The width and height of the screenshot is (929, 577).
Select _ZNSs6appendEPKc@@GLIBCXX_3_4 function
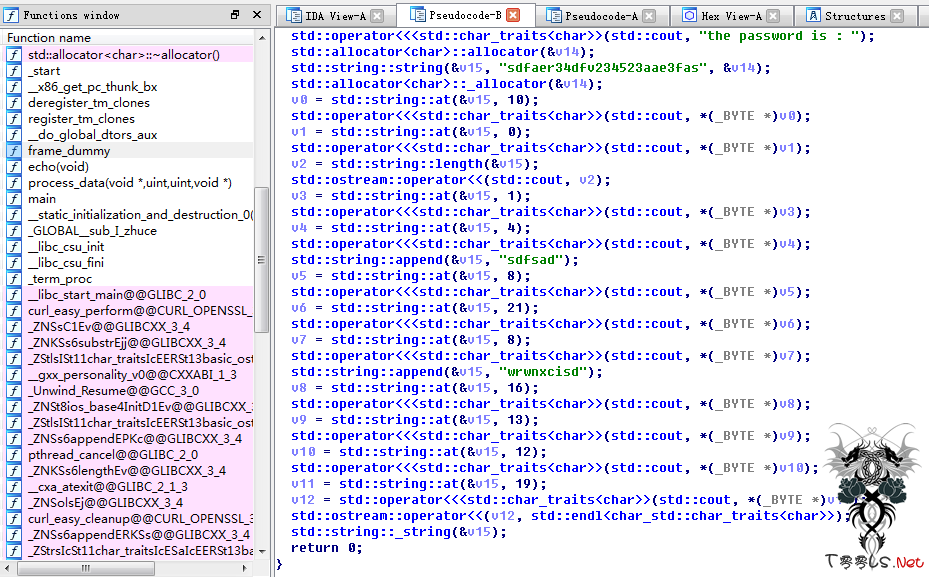pyautogui.click(x=129, y=438)
